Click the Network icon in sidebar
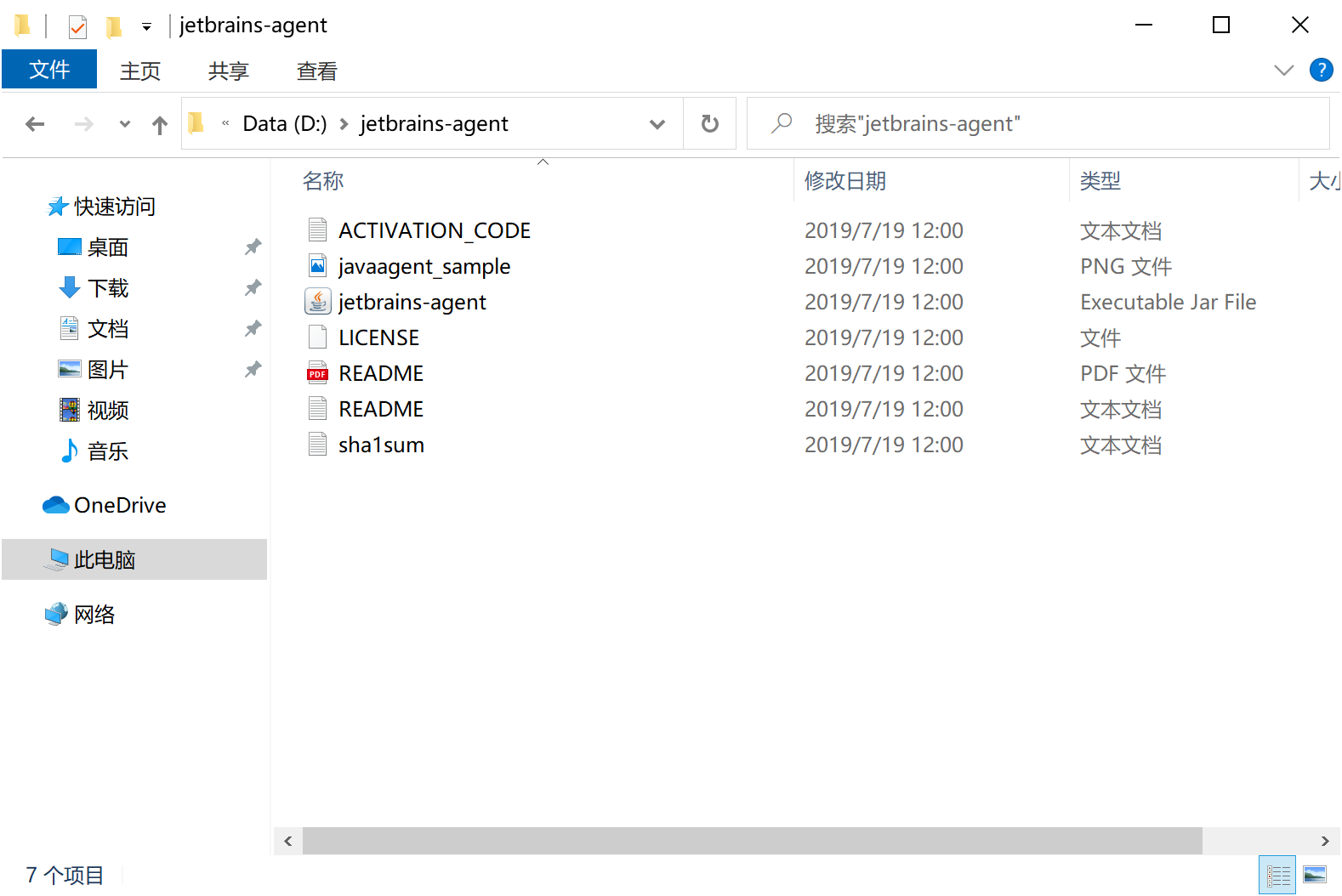Screen dimensions: 1342x896 (x=56, y=615)
